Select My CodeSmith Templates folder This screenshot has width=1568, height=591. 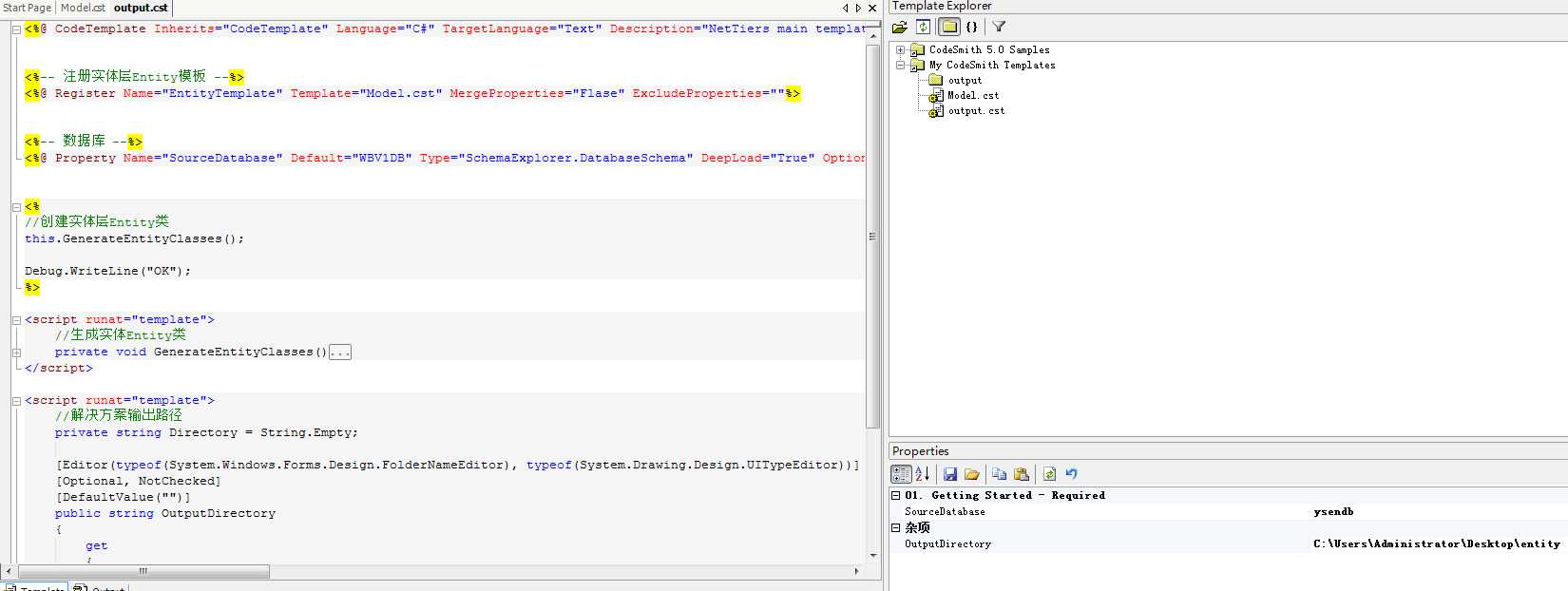point(992,65)
